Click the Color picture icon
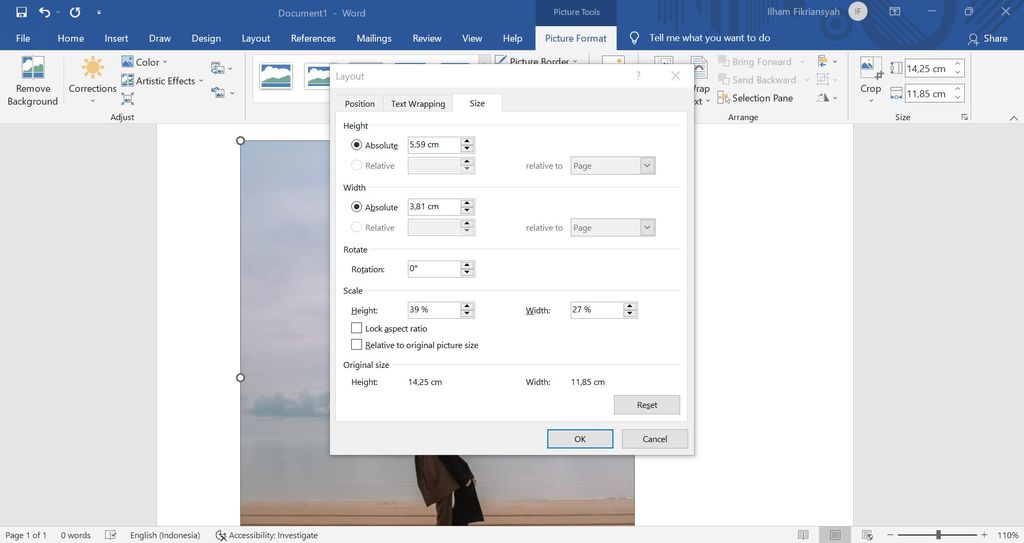The image size is (1024, 543). pyautogui.click(x=127, y=62)
